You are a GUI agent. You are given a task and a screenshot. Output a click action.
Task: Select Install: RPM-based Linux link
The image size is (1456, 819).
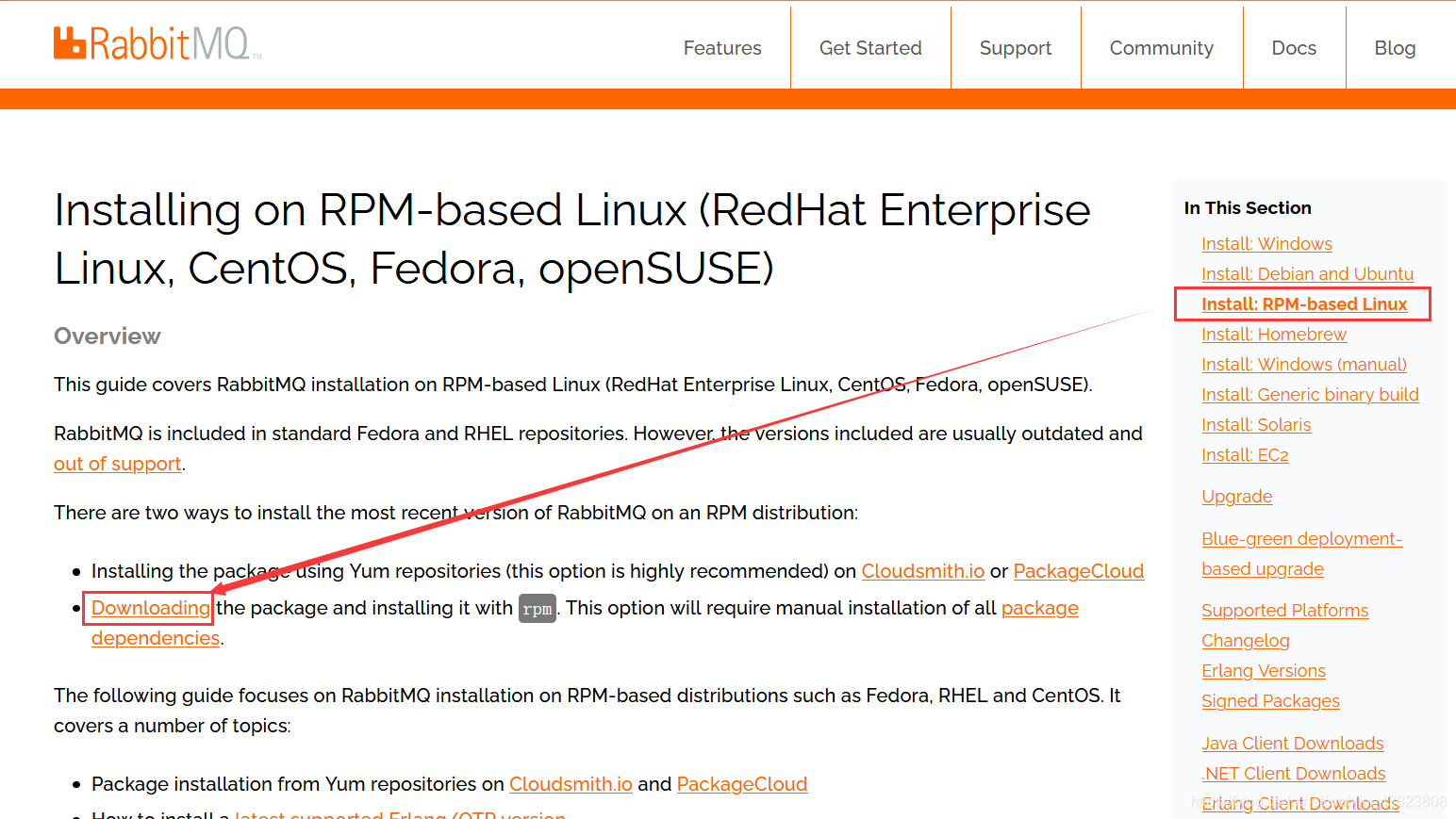coord(1304,304)
